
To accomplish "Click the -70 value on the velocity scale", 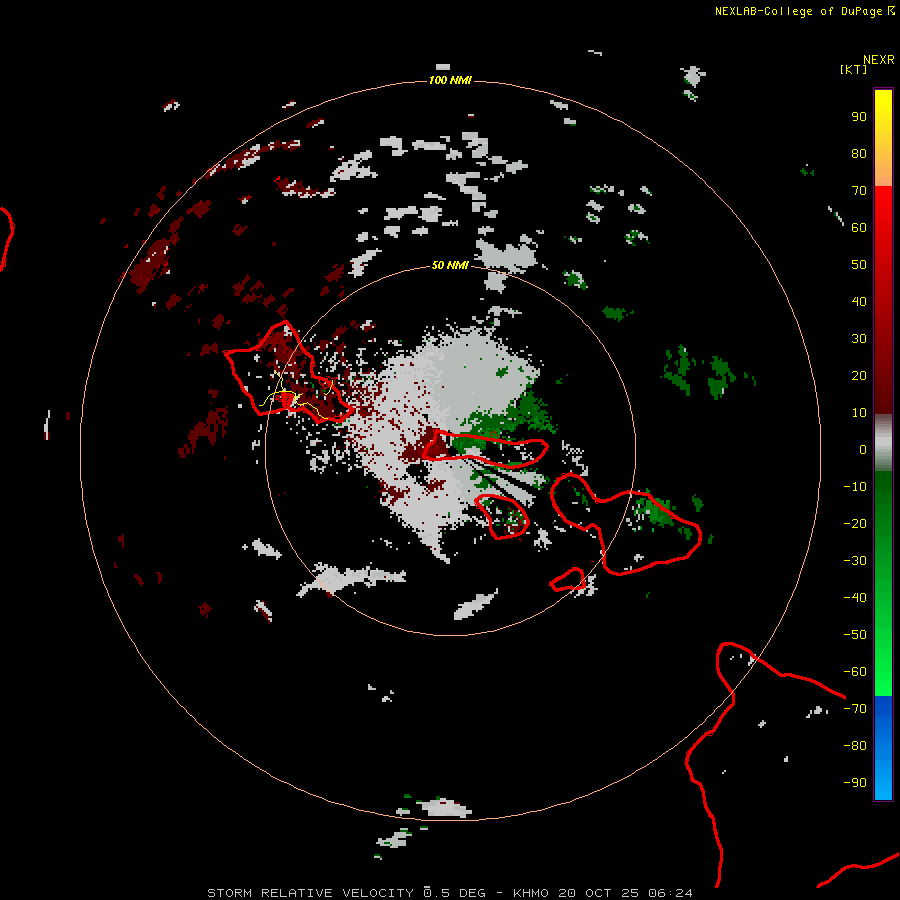I will [855, 709].
